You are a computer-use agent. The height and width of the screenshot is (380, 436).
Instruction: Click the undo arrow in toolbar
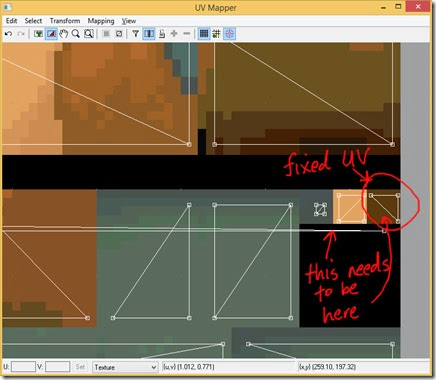(8, 34)
